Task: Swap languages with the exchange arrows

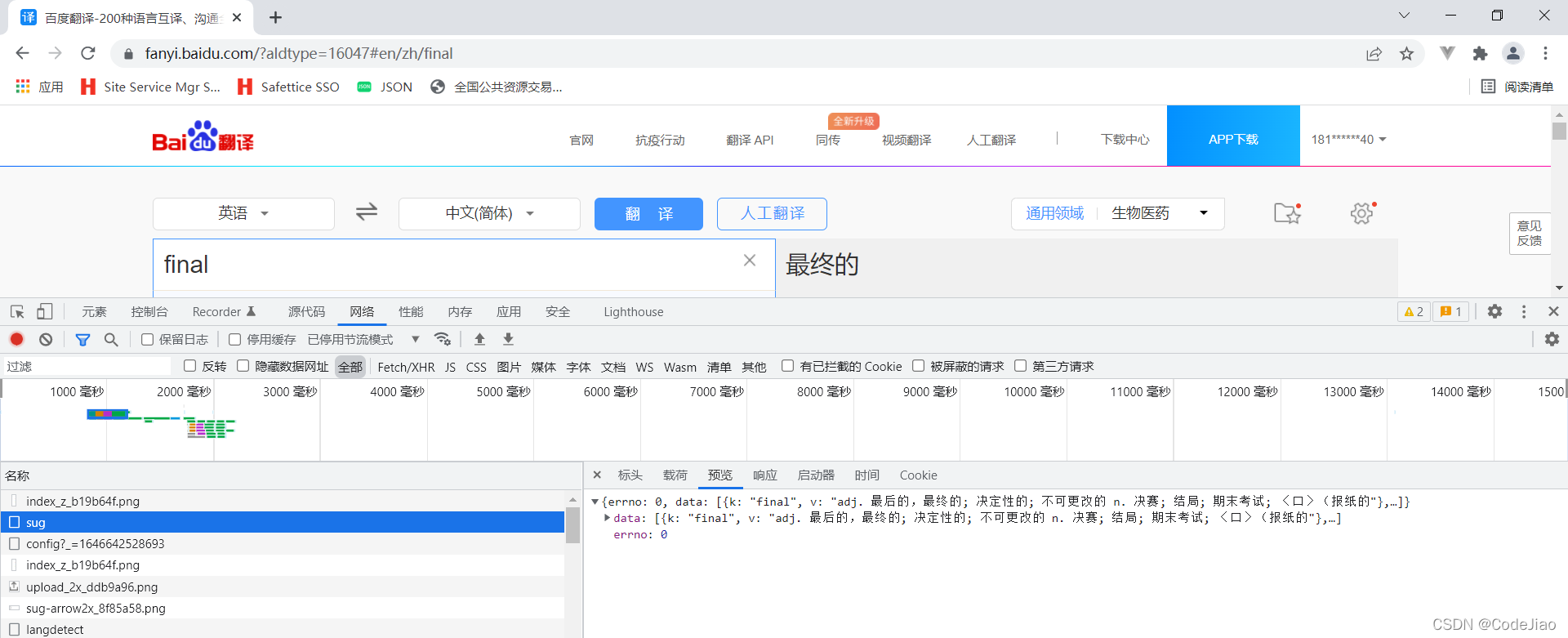Action: 367,212
